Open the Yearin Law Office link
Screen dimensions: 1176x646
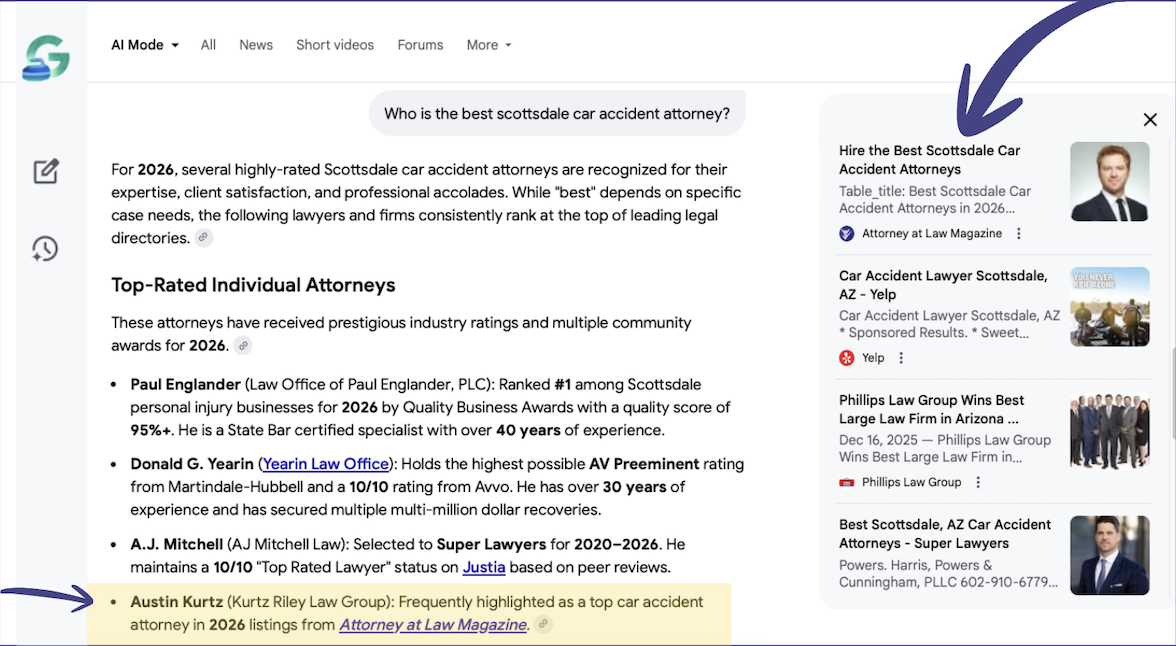coord(326,464)
